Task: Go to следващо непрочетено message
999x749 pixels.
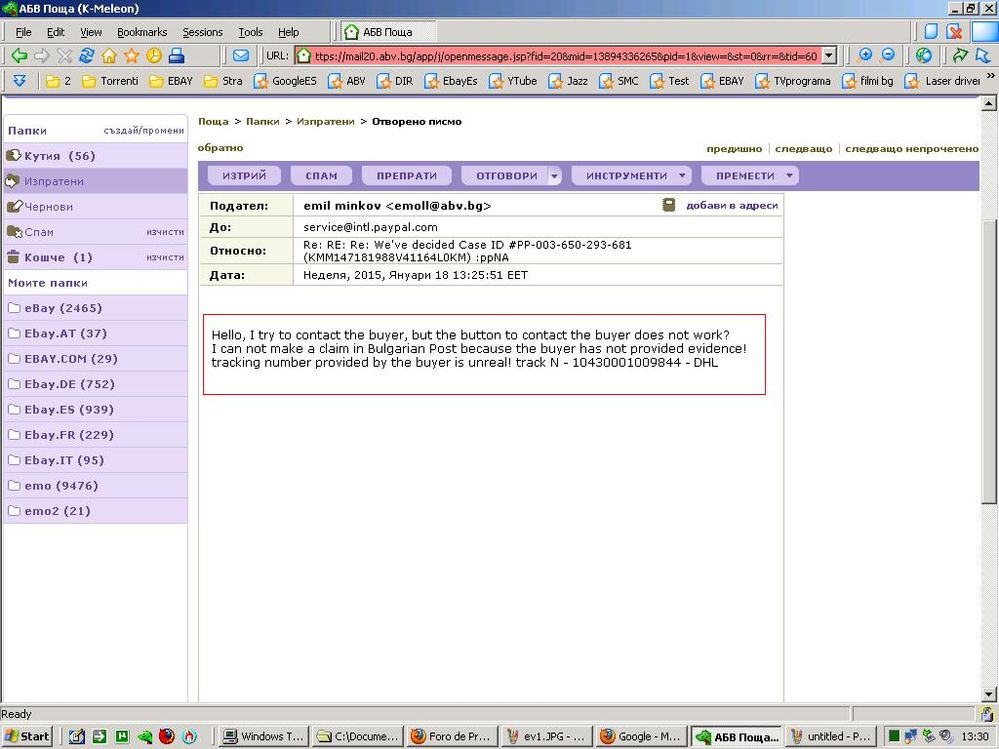Action: tap(912, 148)
